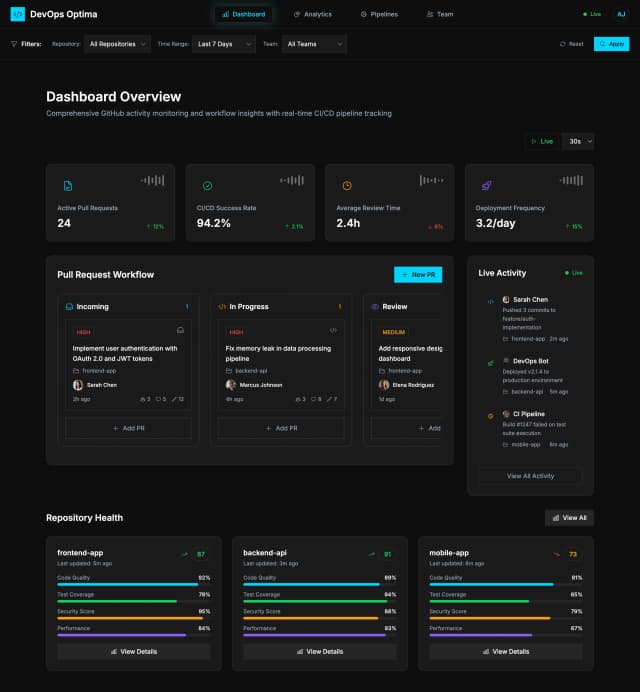
Task: Open the All Teams dropdown
Action: (314, 44)
